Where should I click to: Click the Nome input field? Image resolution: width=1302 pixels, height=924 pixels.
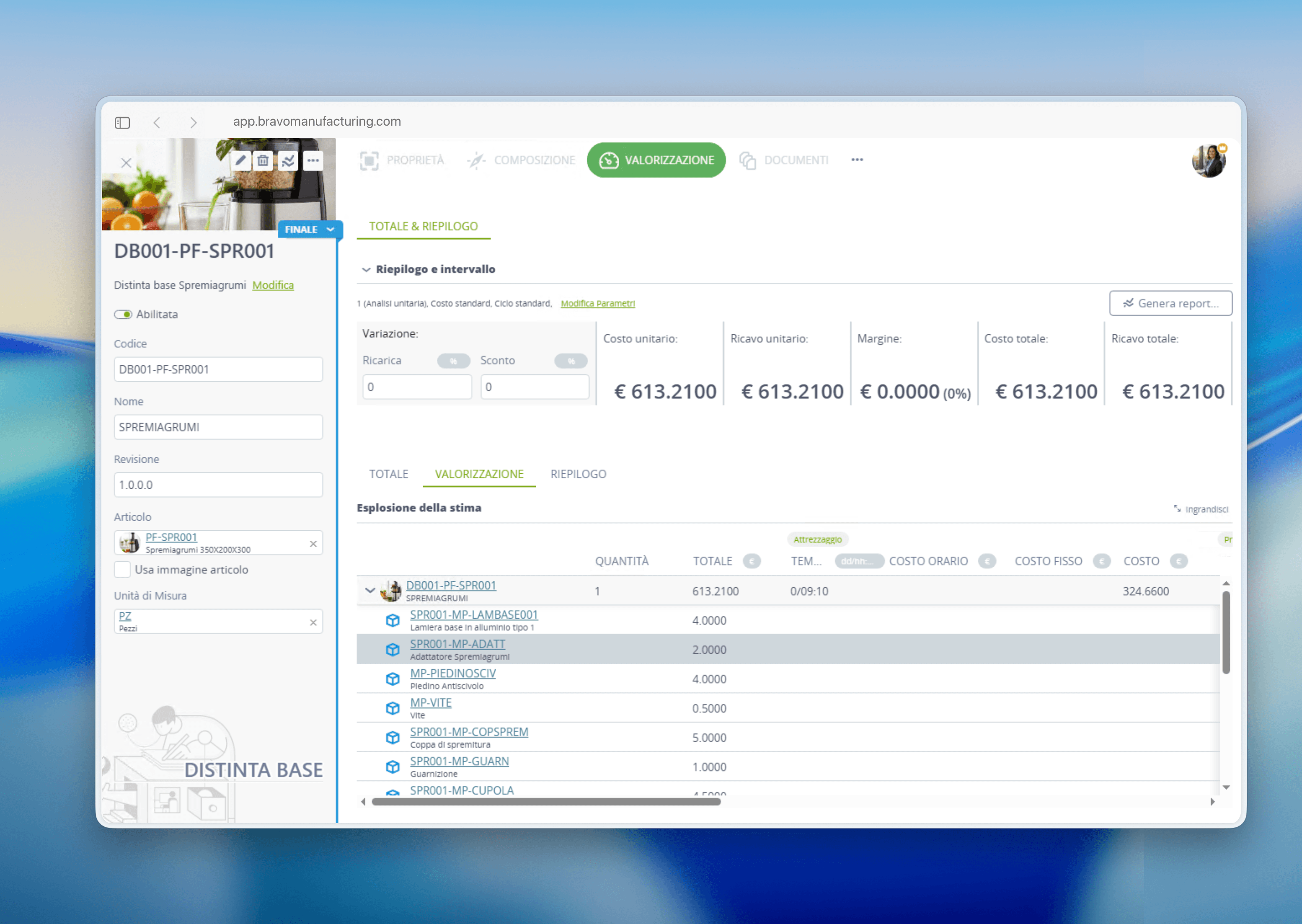point(219,427)
